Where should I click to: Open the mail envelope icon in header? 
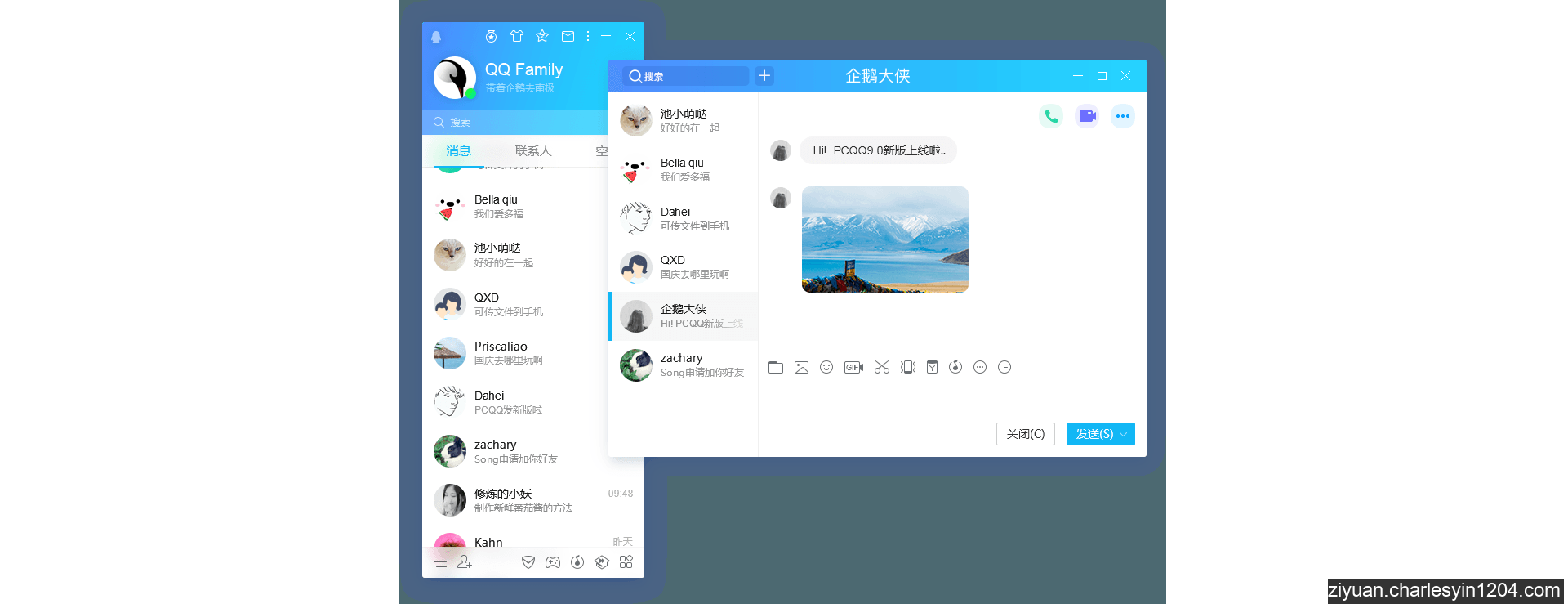(568, 36)
